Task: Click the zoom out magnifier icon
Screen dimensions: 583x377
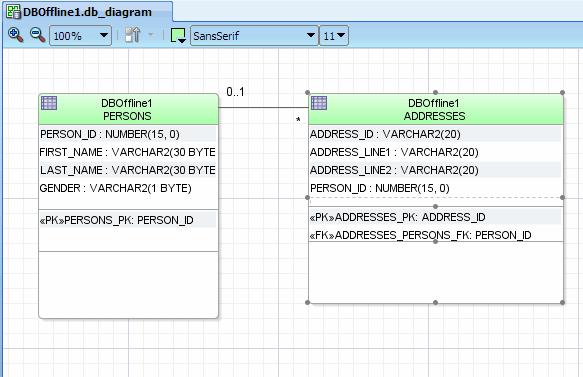Action: click(38, 35)
